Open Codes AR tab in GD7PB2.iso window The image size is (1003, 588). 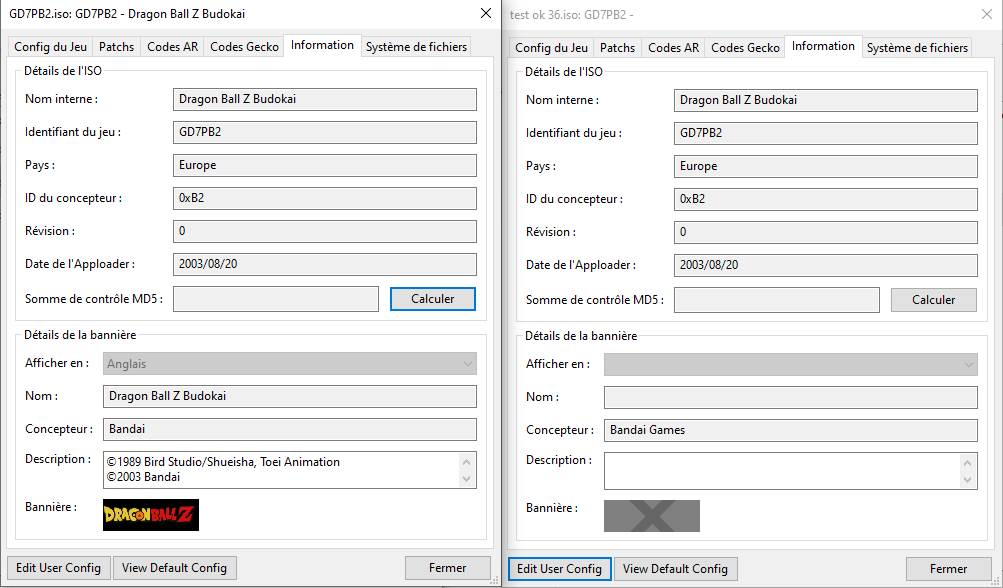click(172, 47)
